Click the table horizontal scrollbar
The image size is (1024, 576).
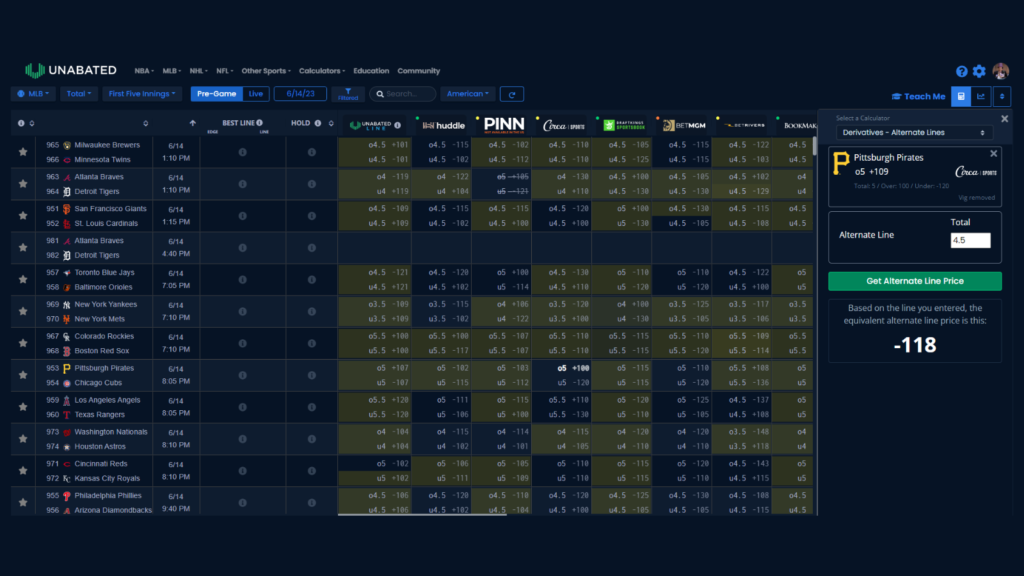click(x=422, y=515)
